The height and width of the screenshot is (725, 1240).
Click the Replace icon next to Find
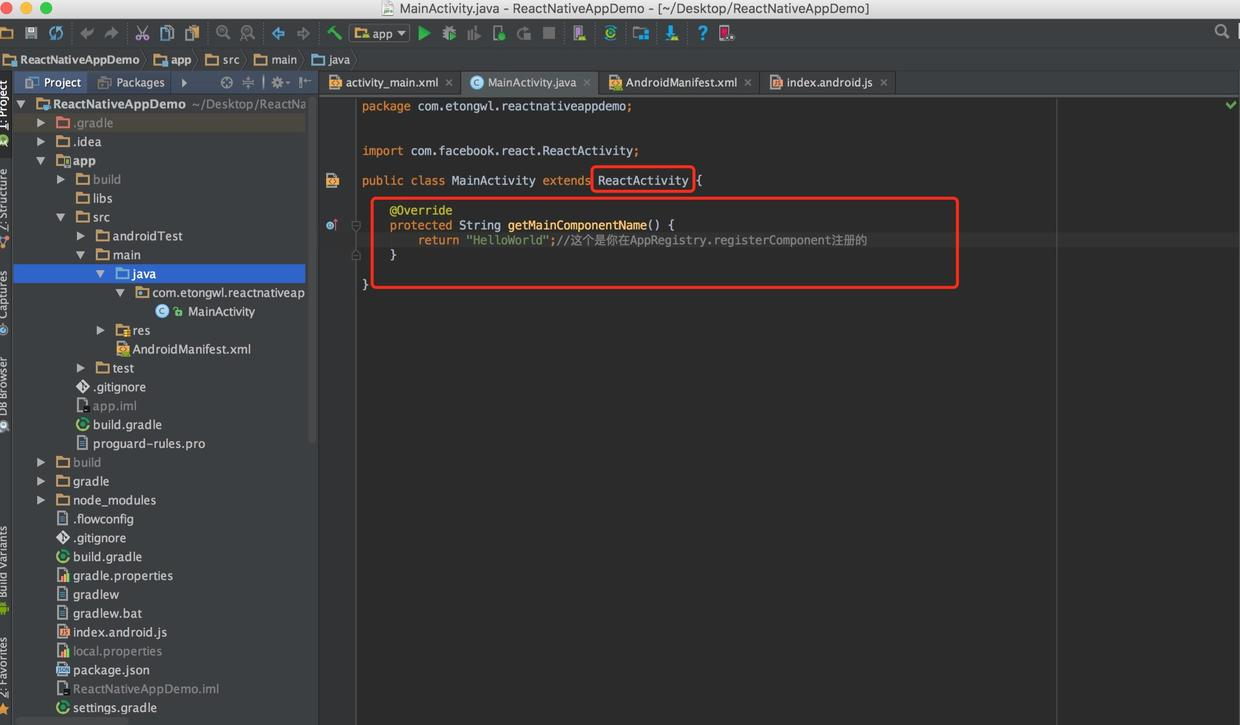[247, 33]
